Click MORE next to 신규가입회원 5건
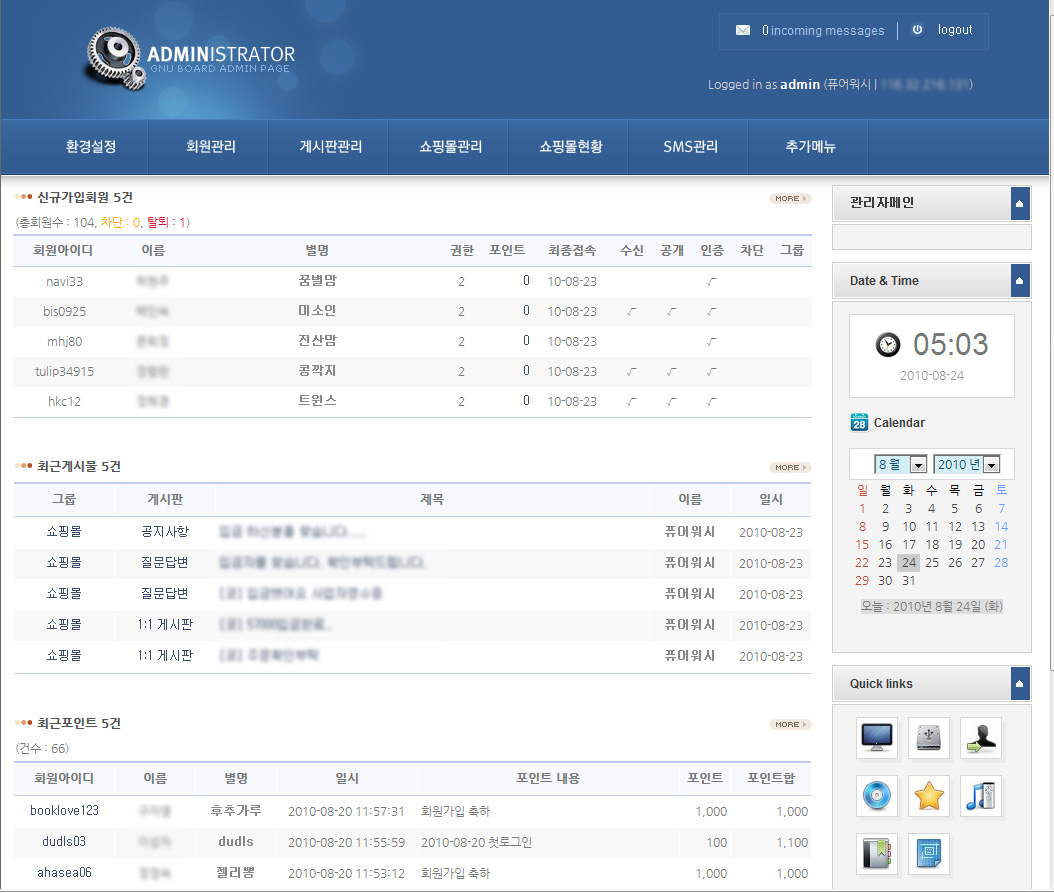 coord(790,198)
